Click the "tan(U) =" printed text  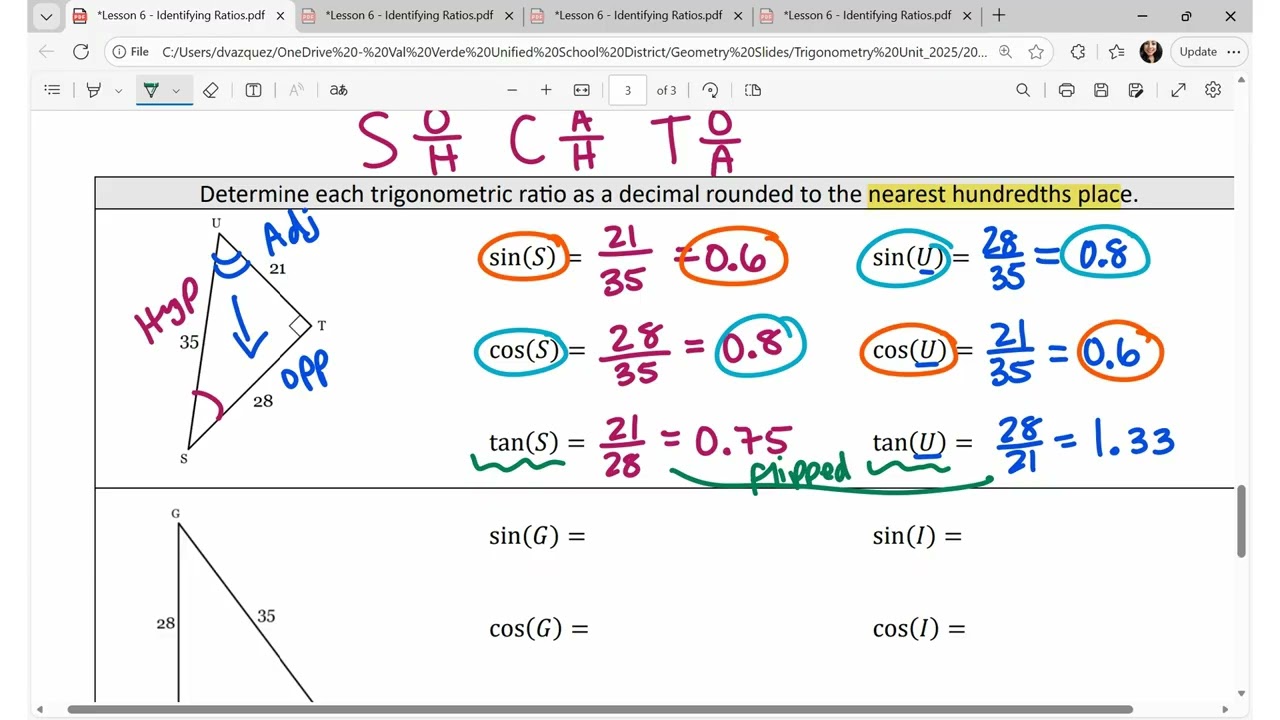point(922,442)
